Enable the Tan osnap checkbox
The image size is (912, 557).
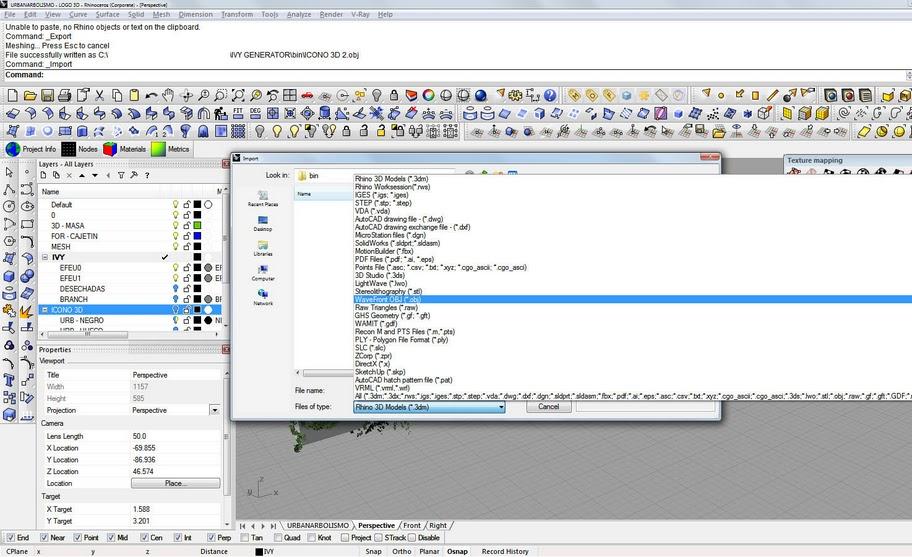click(x=245, y=538)
